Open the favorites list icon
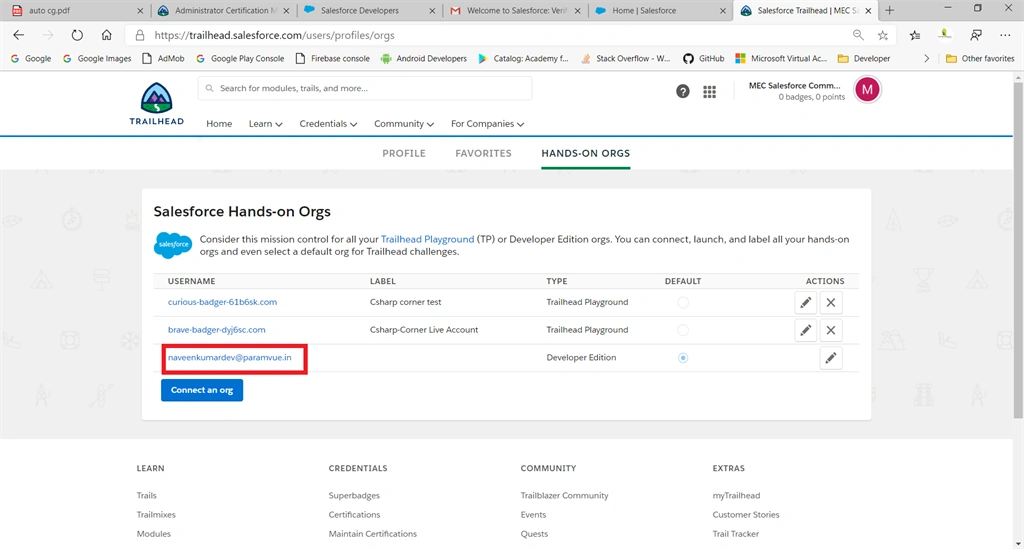 [915, 35]
